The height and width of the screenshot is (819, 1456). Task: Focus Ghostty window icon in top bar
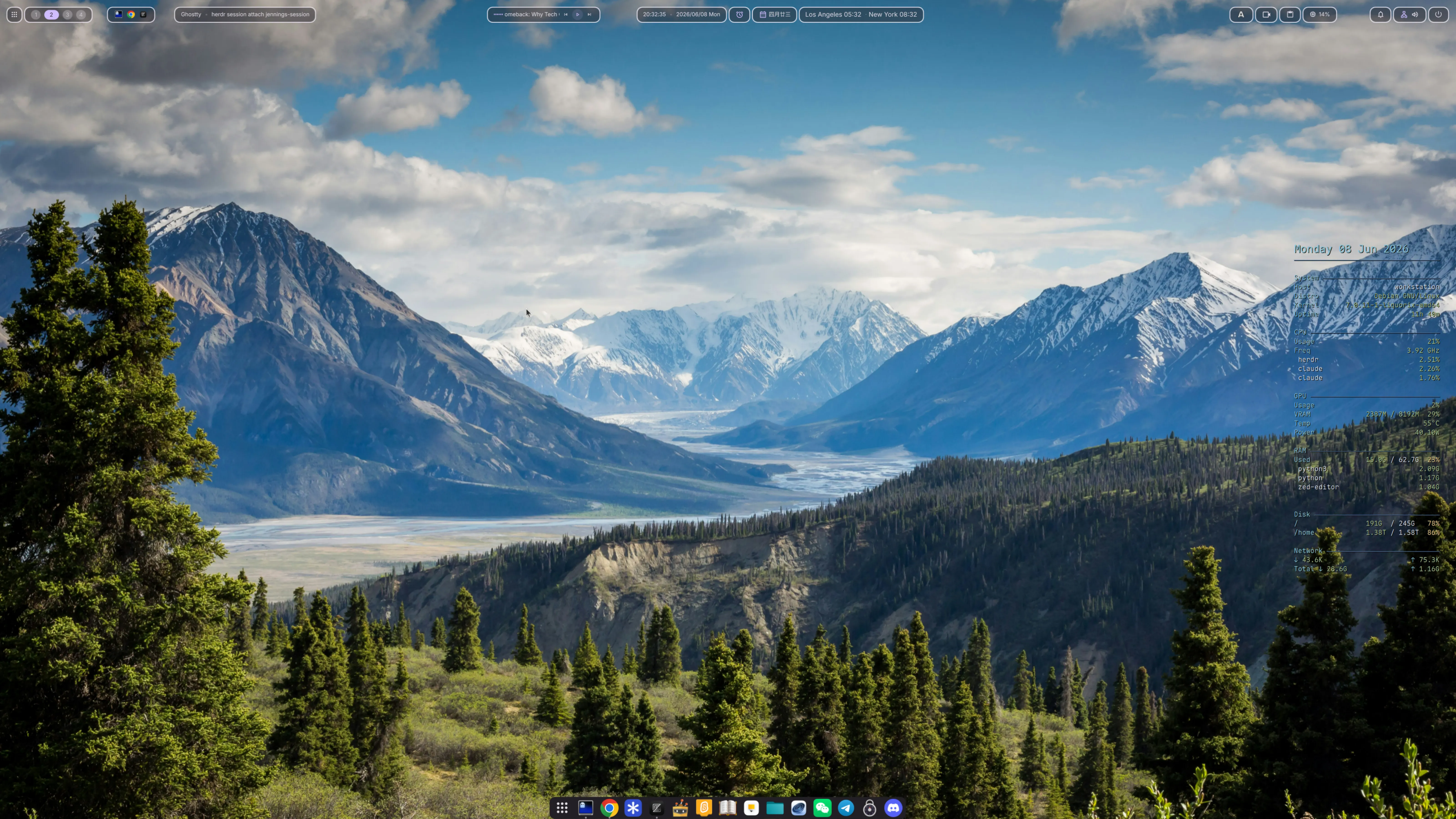(x=119, y=15)
